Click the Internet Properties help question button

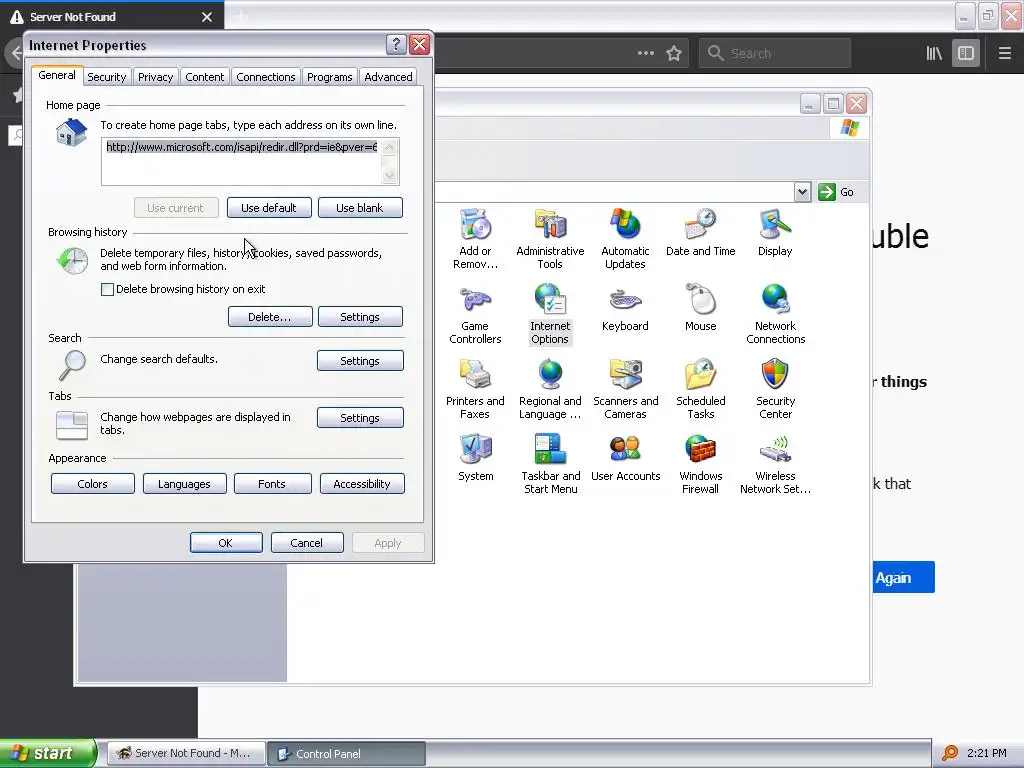point(396,44)
